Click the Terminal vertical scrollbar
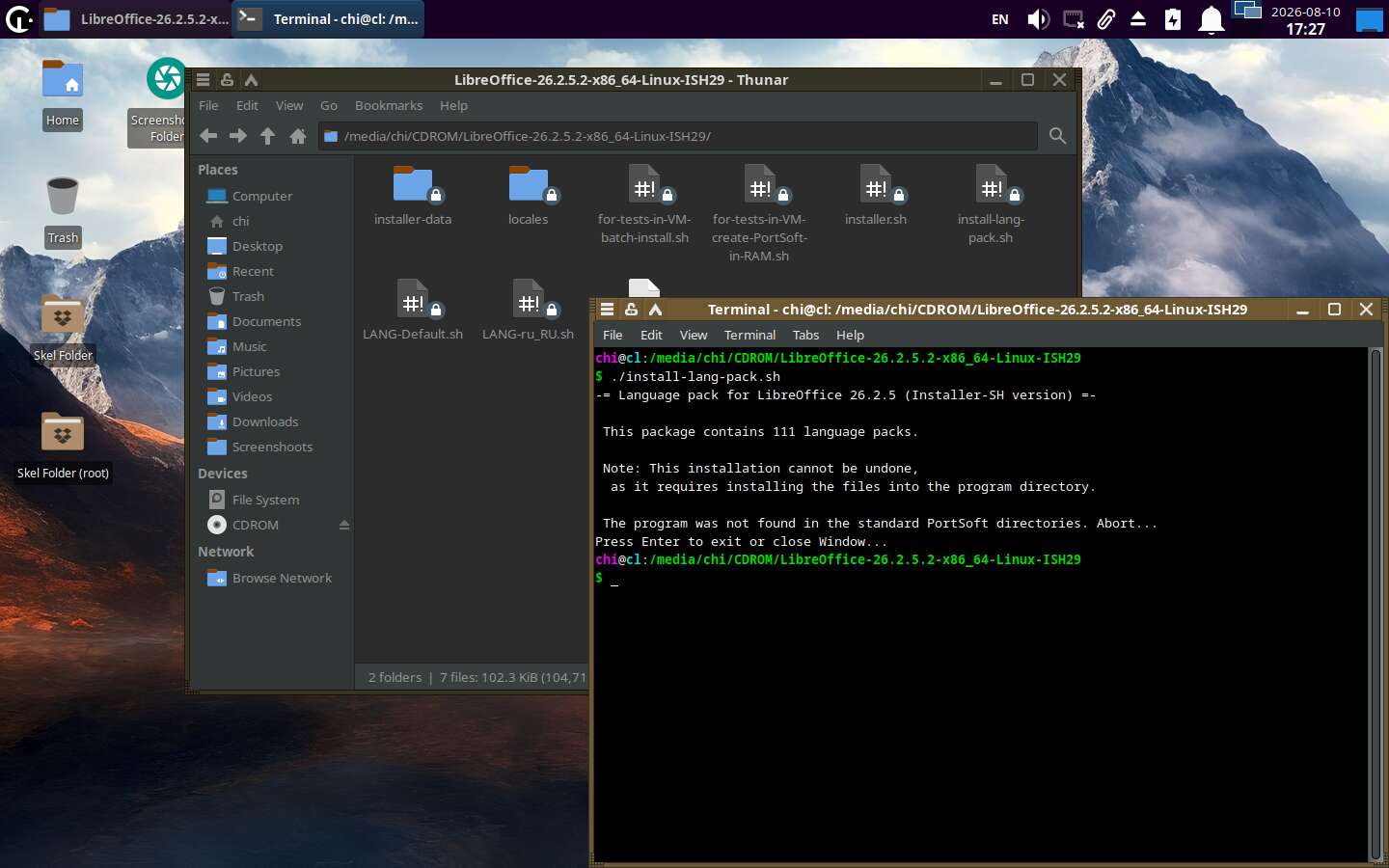The width and height of the screenshot is (1389, 868). [1375, 605]
